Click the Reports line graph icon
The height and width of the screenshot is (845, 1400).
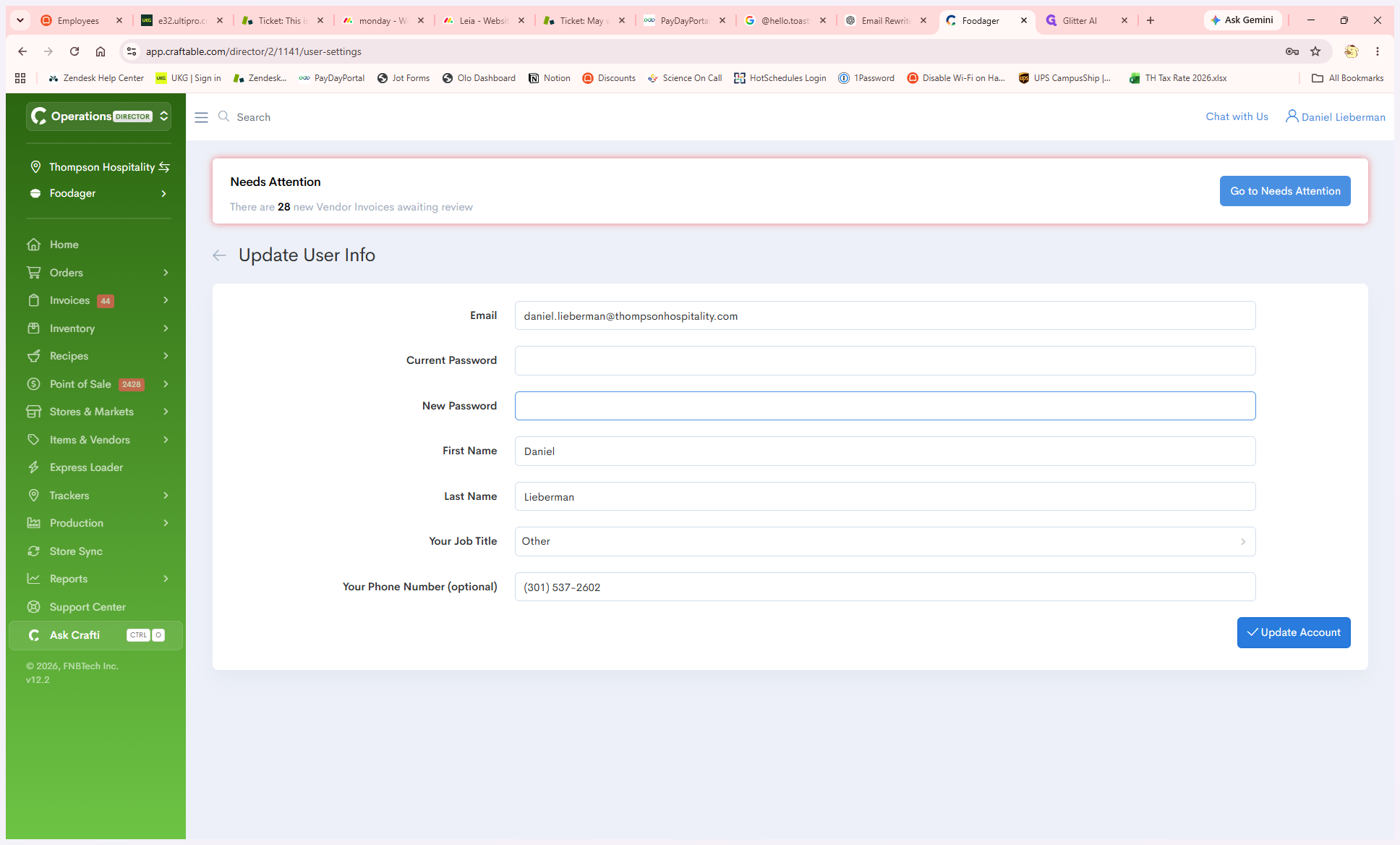33,579
